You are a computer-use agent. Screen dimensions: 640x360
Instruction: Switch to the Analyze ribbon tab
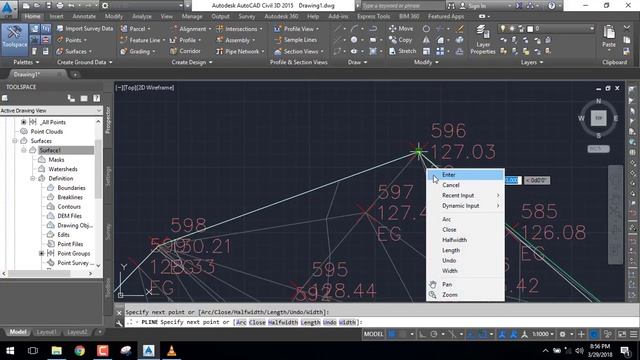(141, 16)
